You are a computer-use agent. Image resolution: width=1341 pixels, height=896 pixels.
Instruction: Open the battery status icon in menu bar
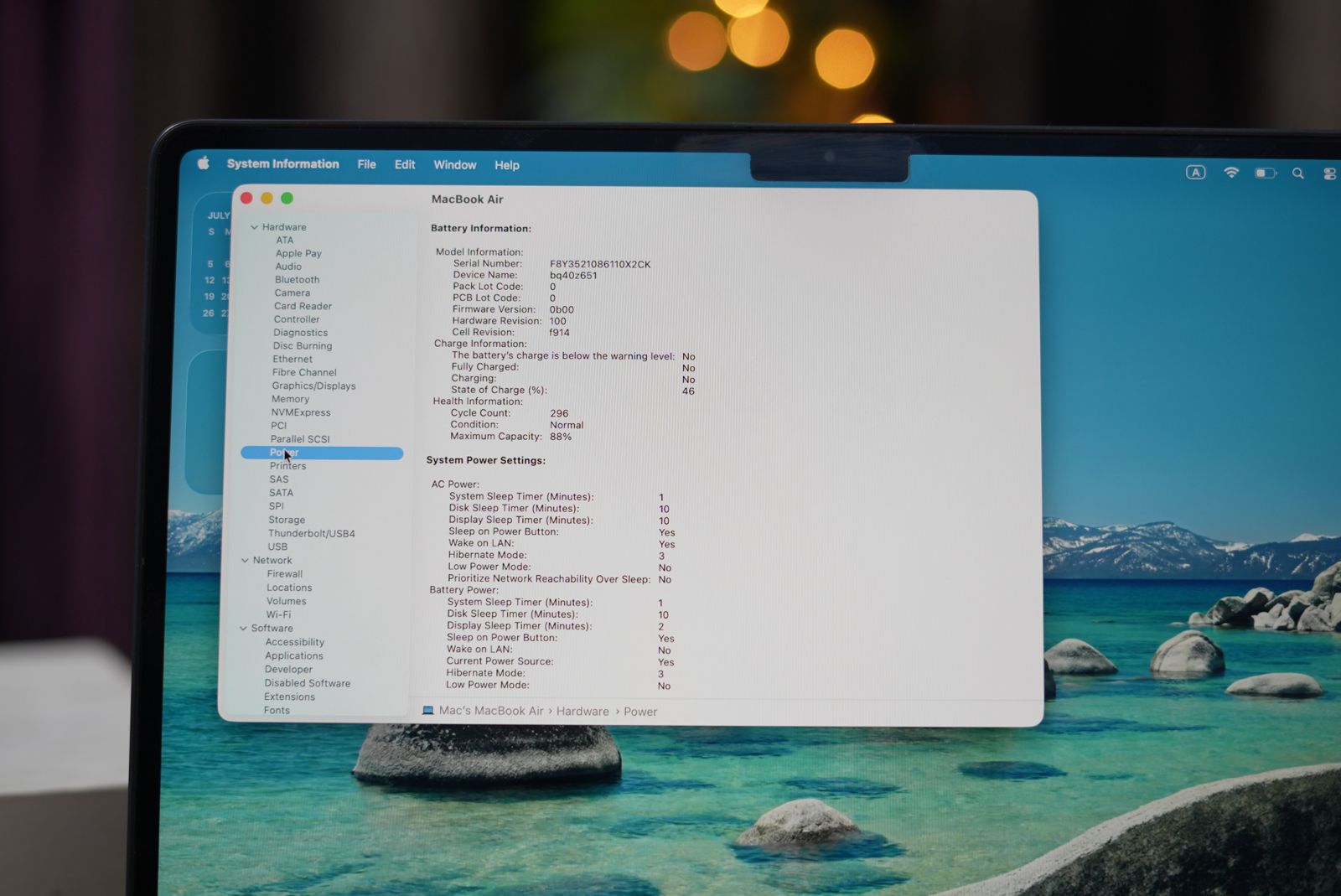tap(1265, 174)
